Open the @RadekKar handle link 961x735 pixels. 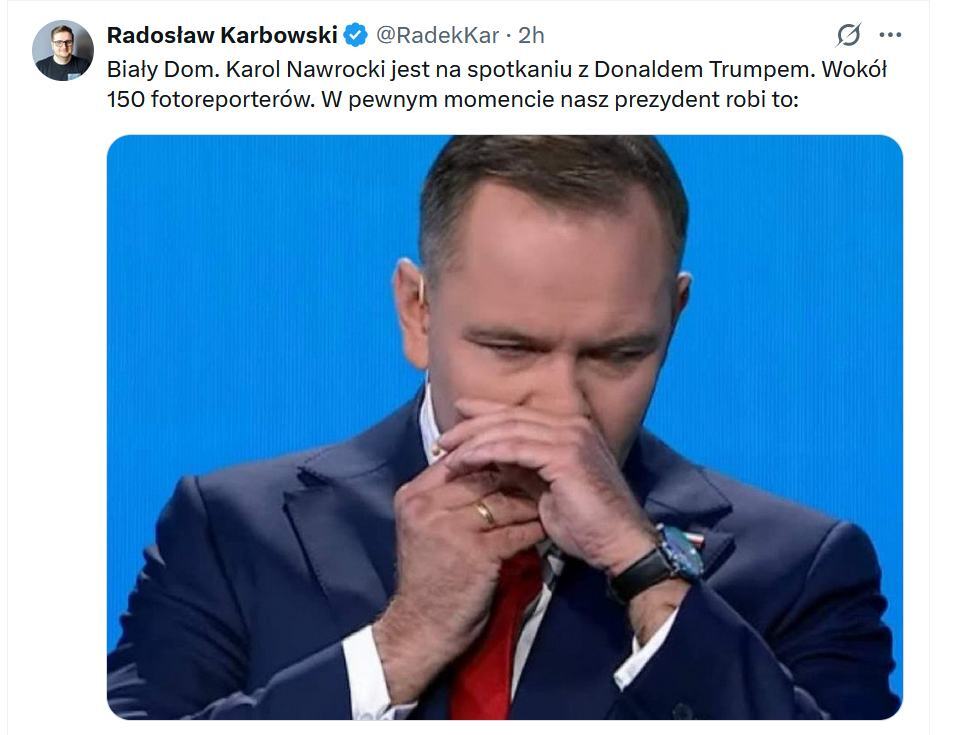(437, 36)
